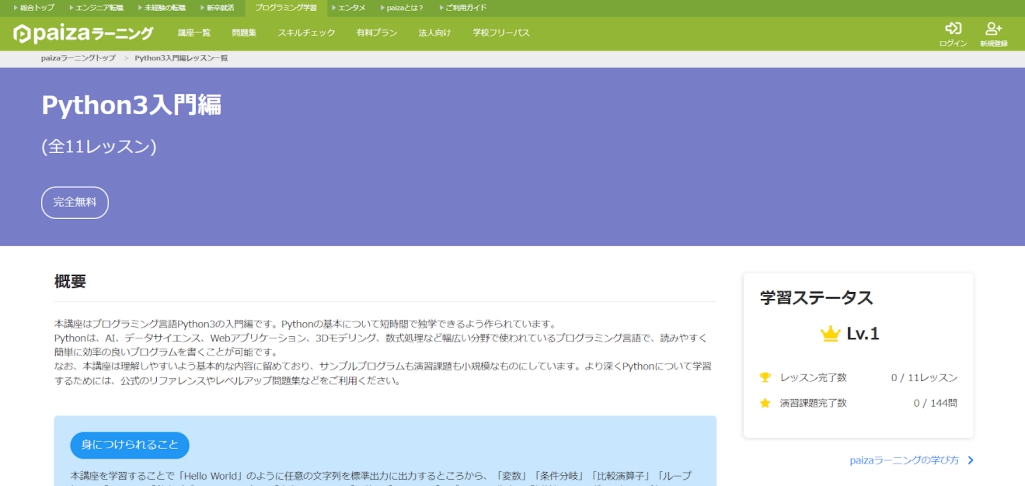Click the 身につけられること label
1025x486 pixels.
tap(129, 445)
